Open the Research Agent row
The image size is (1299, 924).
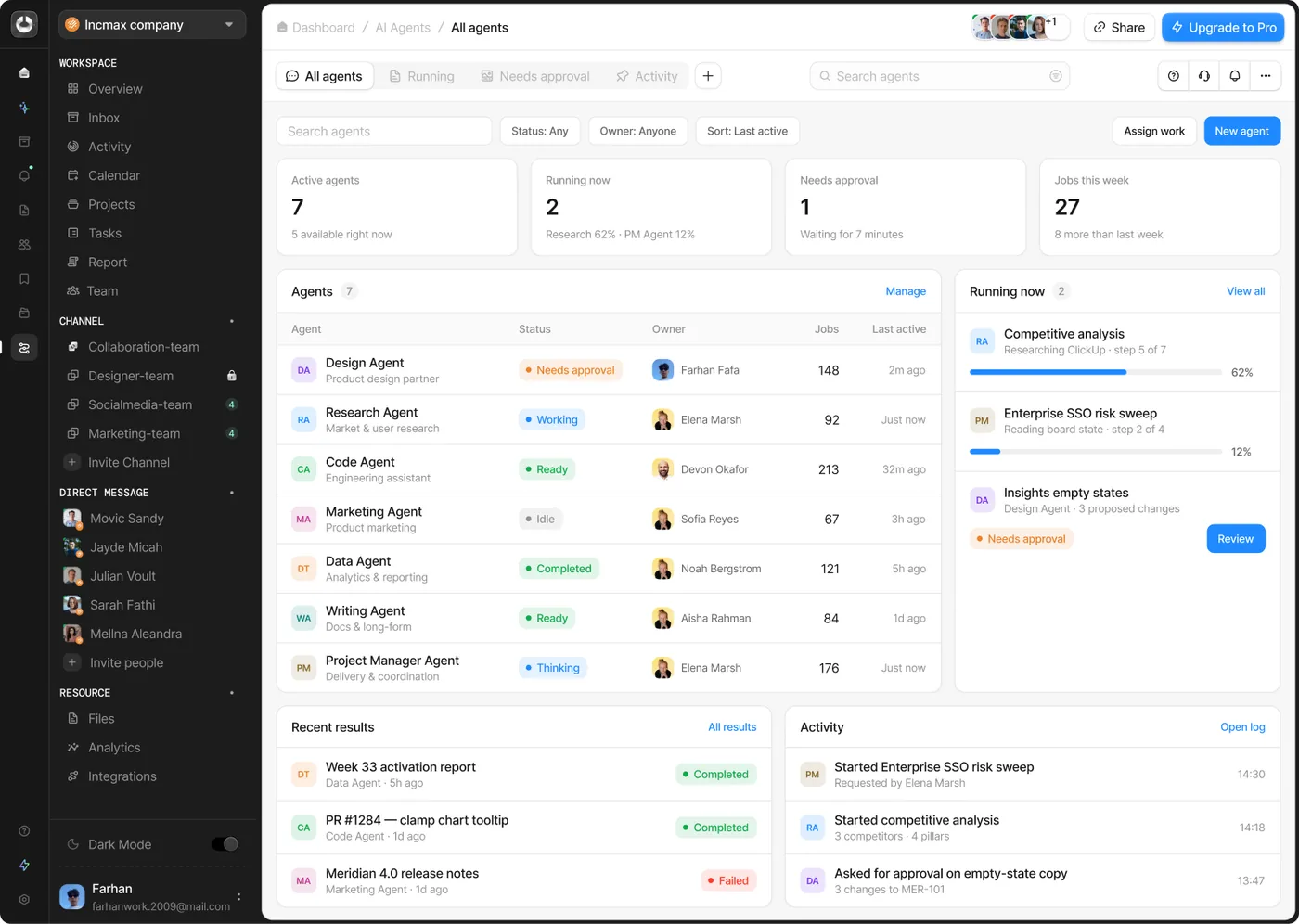click(609, 419)
